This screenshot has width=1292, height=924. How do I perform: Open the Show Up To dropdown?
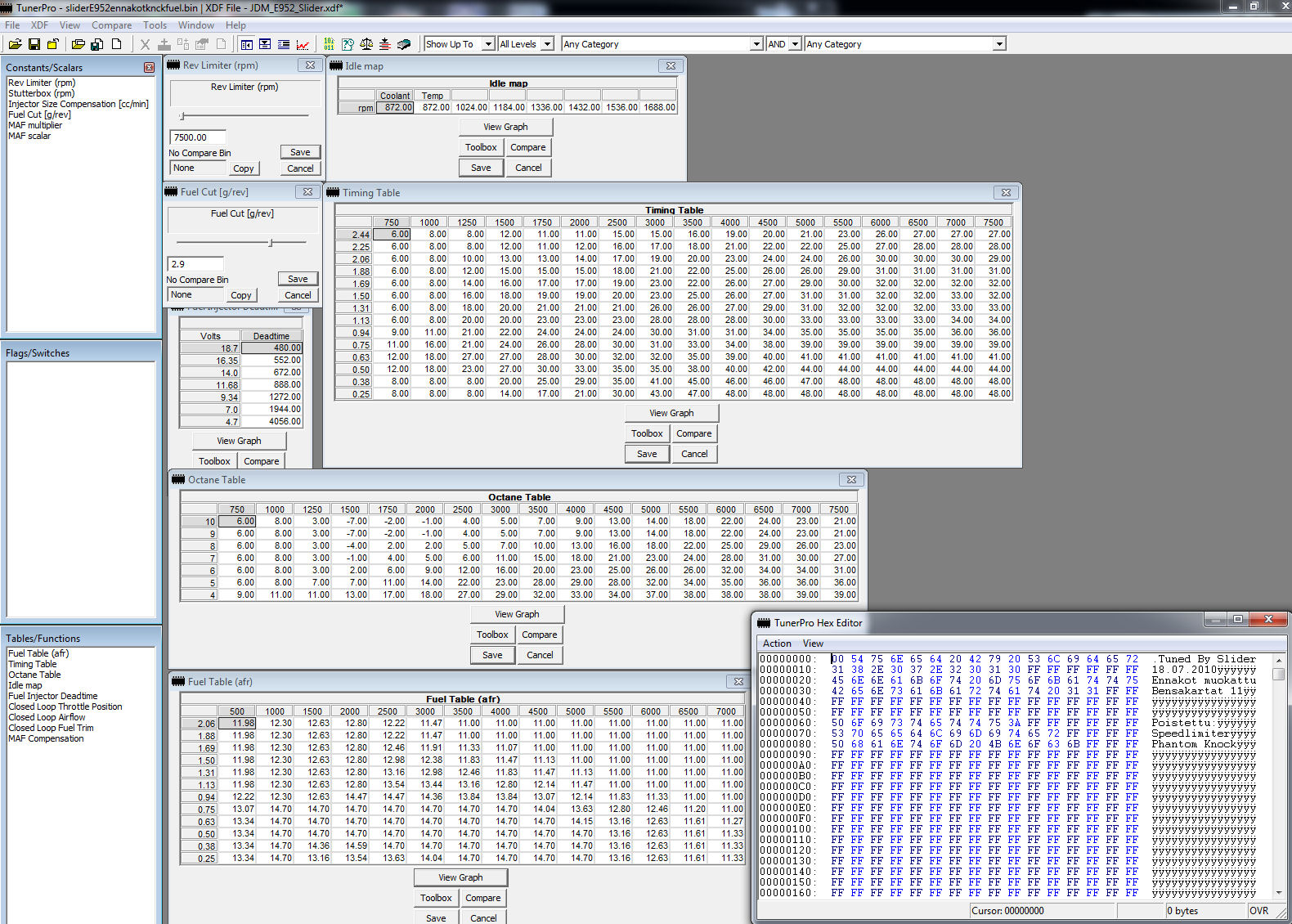(x=488, y=44)
